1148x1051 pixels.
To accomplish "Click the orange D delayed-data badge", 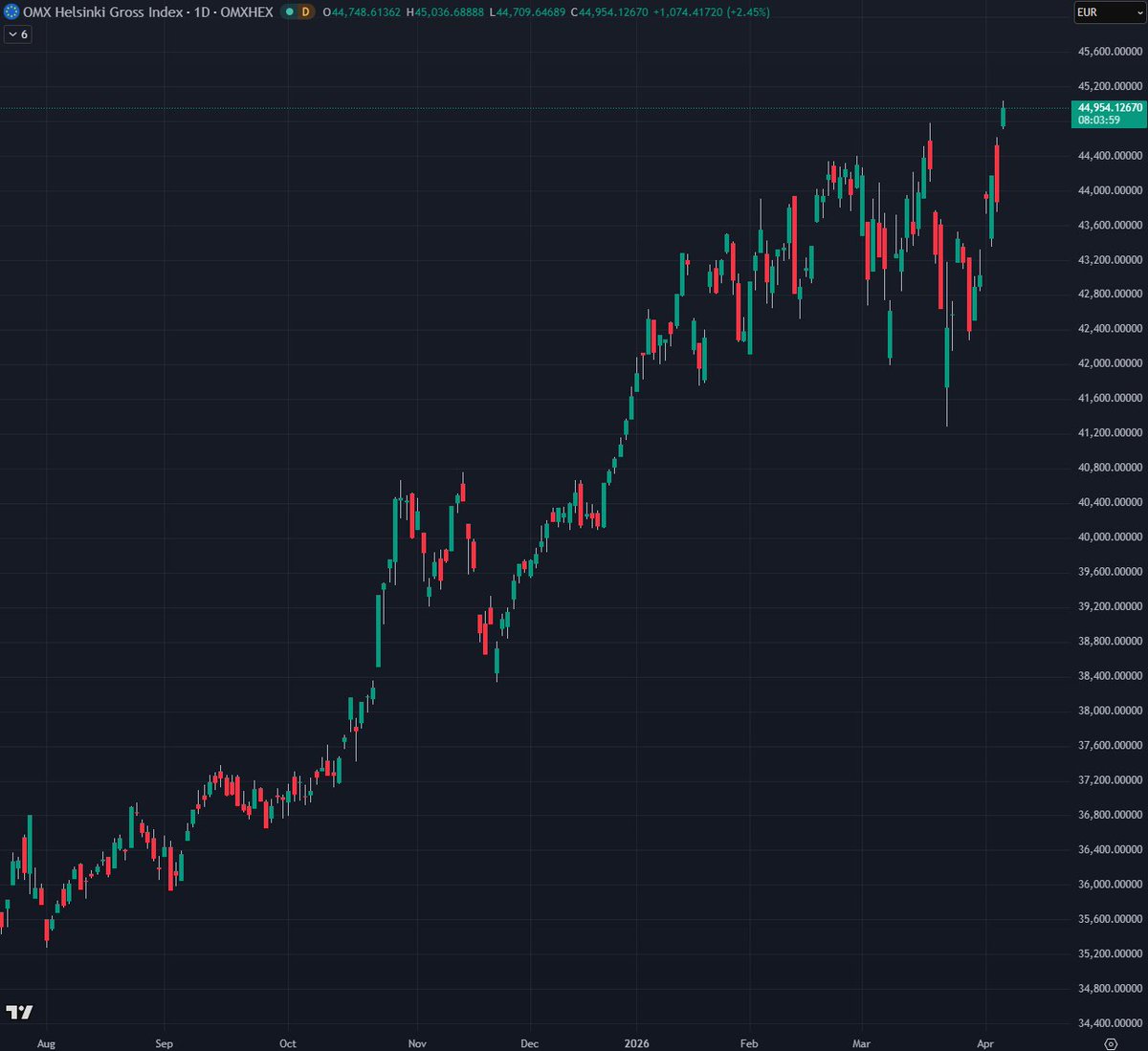I will pos(306,12).
